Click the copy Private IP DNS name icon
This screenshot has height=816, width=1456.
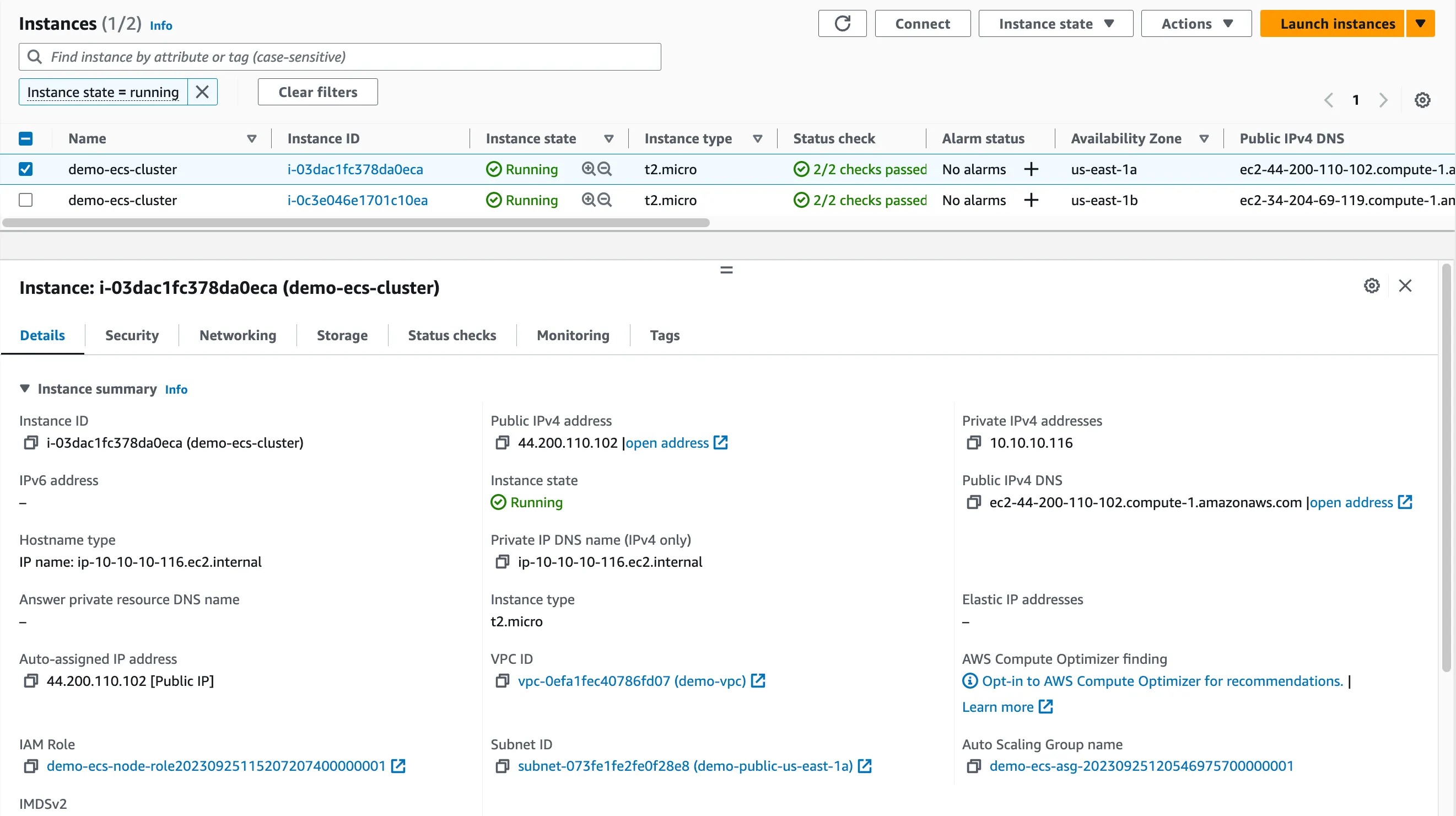[x=502, y=561]
